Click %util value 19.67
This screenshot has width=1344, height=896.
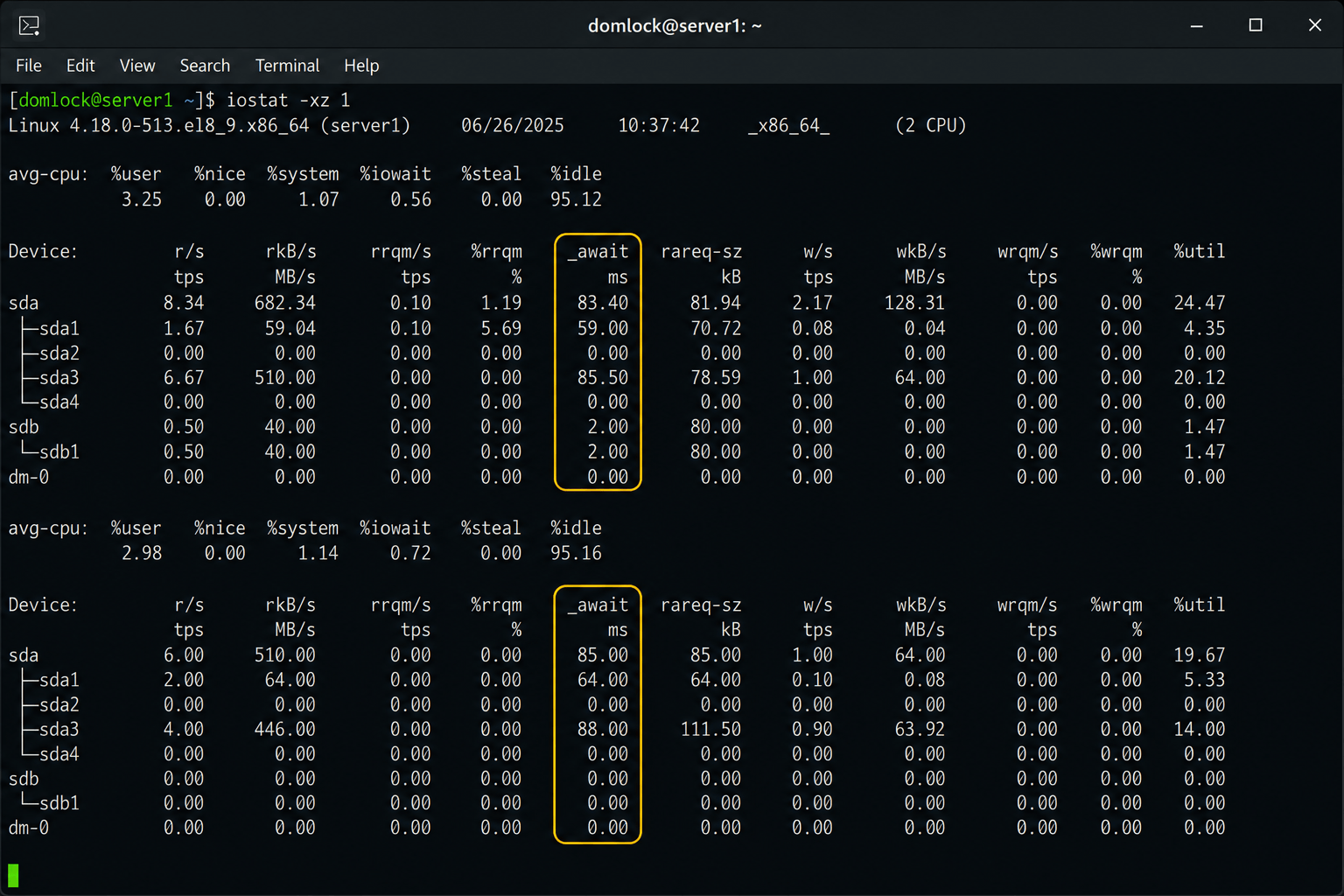coord(1200,655)
